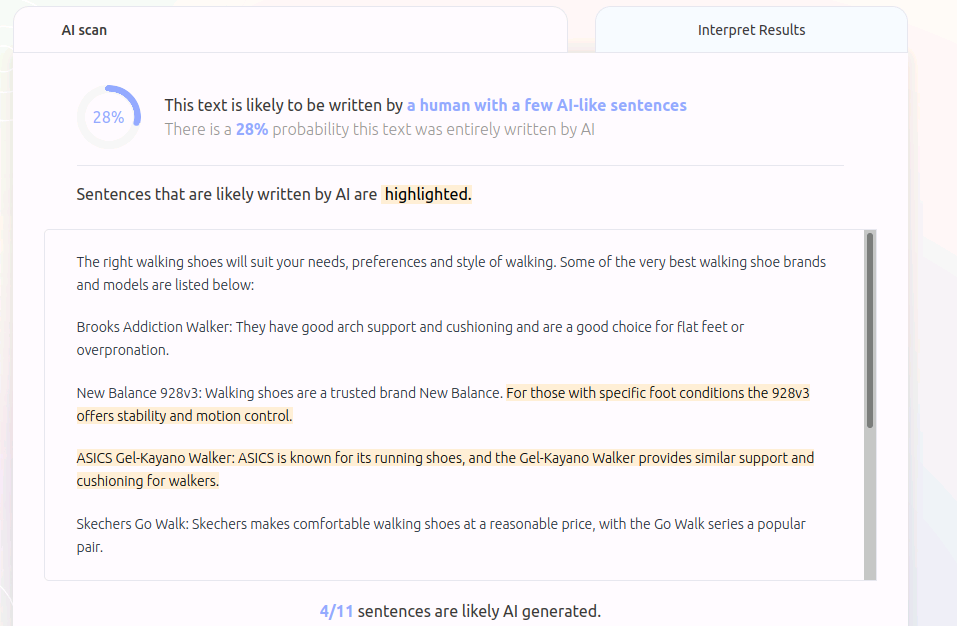Click the paragraph starting 'The right walking shoes'
This screenshot has height=627, width=957.
[x=451, y=273]
